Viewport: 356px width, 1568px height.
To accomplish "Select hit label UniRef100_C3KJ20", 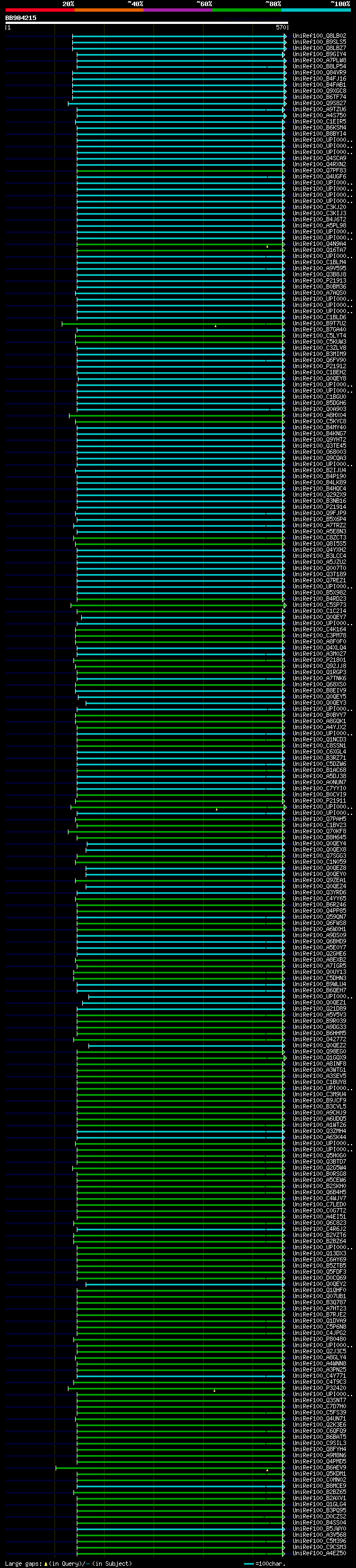I will (319, 207).
